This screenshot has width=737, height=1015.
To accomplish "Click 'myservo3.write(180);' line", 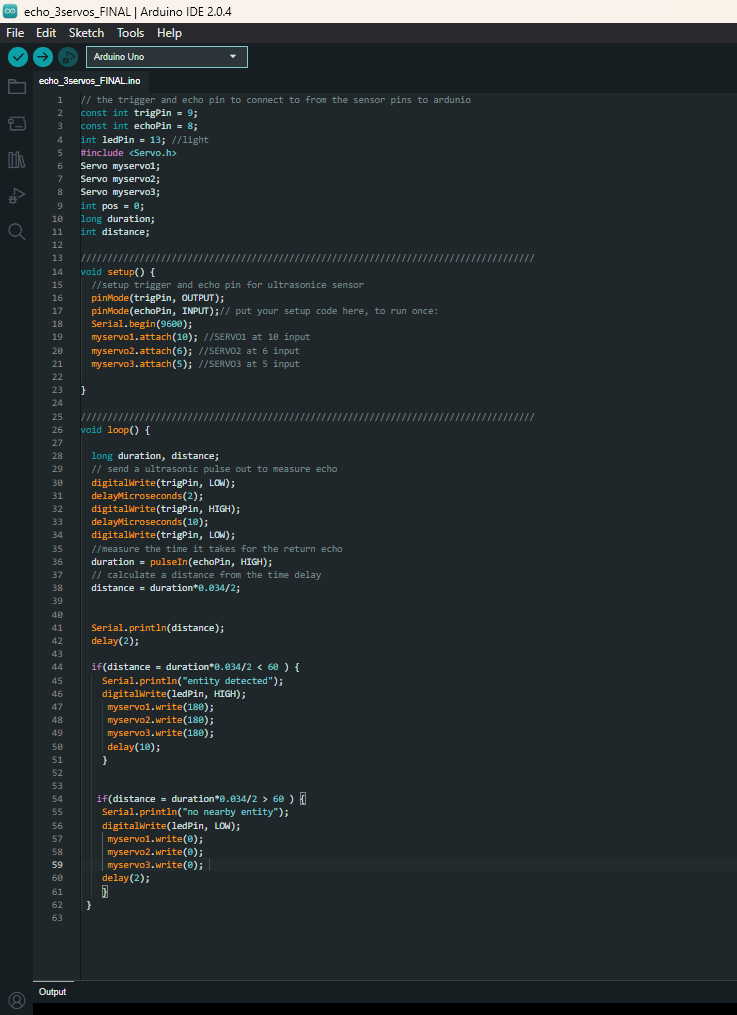I will [x=160, y=733].
